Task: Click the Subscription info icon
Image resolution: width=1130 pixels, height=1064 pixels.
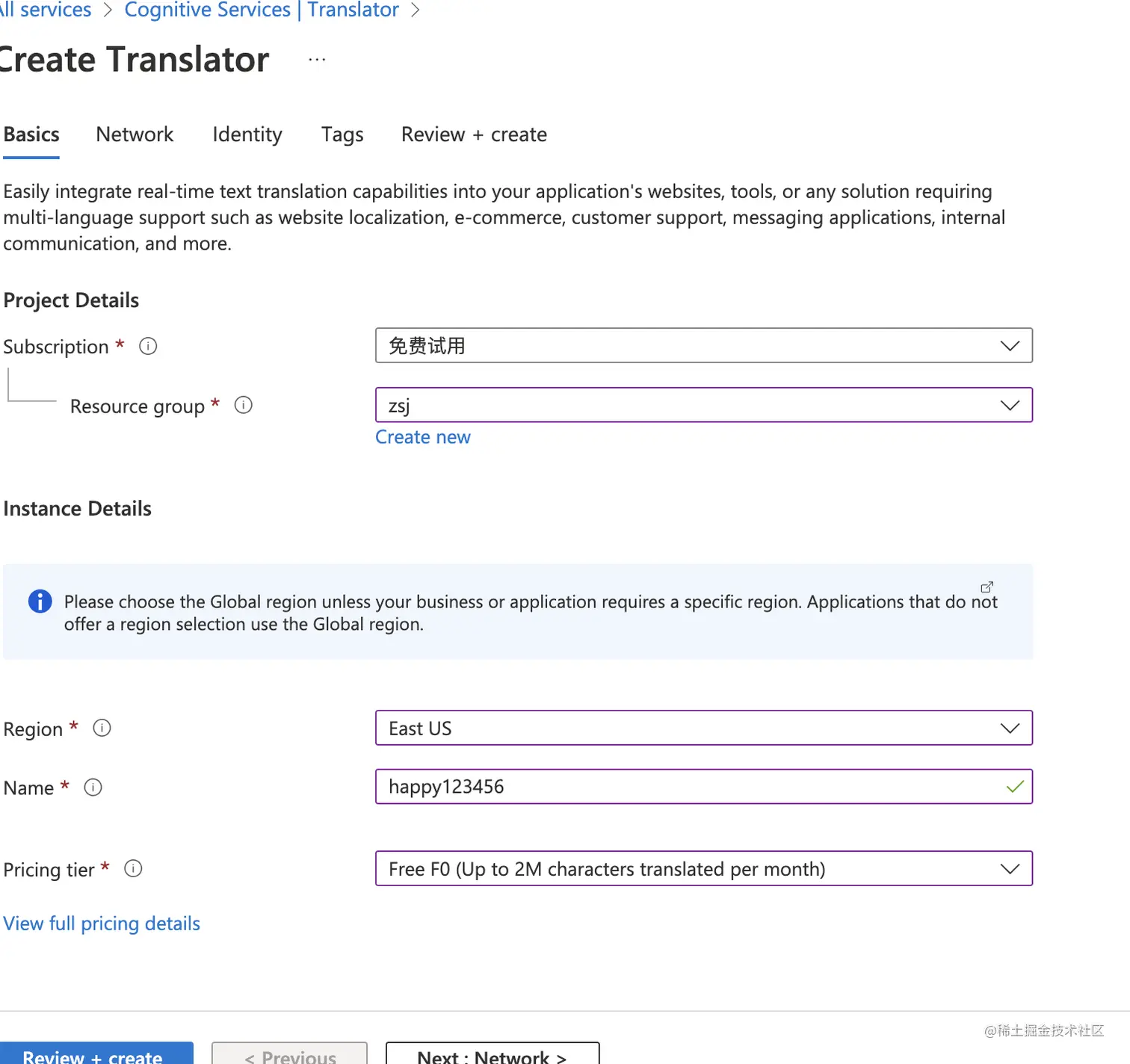Action: [148, 346]
